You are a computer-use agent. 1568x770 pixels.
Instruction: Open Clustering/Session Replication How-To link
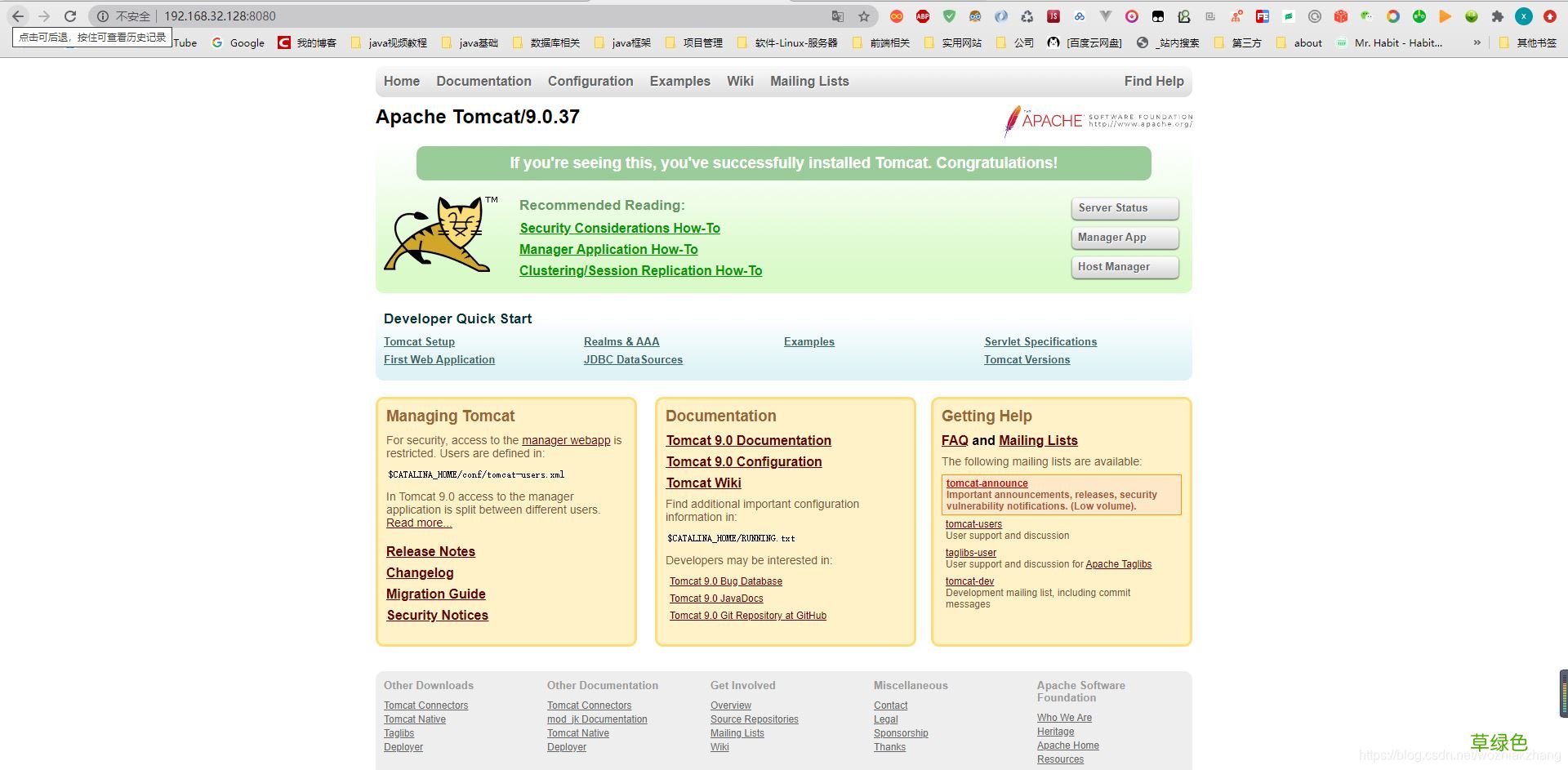tap(640, 270)
